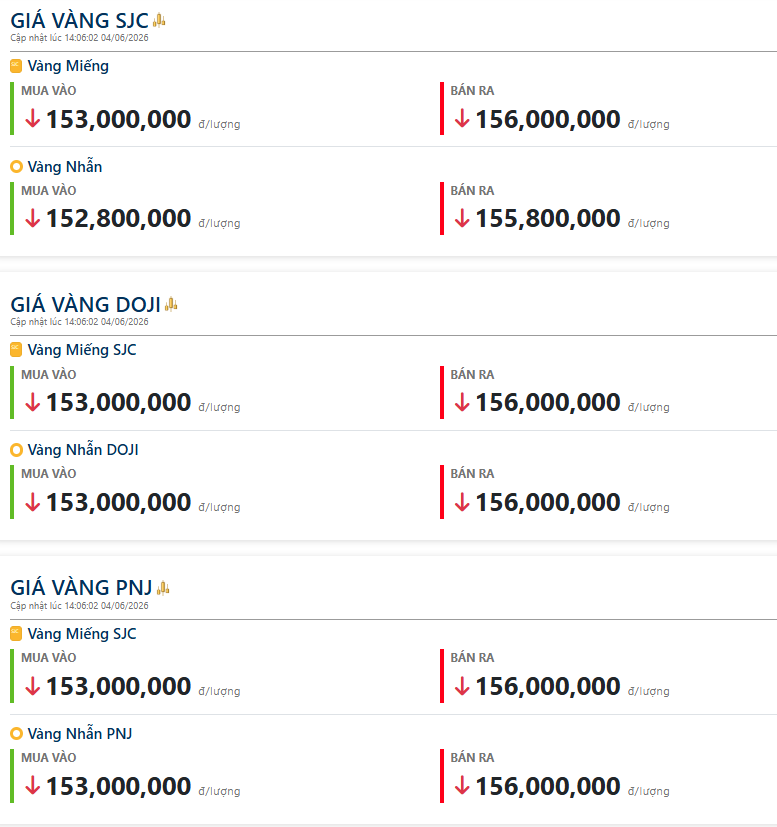Click the SJC update timestamp text
The width and height of the screenshot is (777, 827).
80,38
